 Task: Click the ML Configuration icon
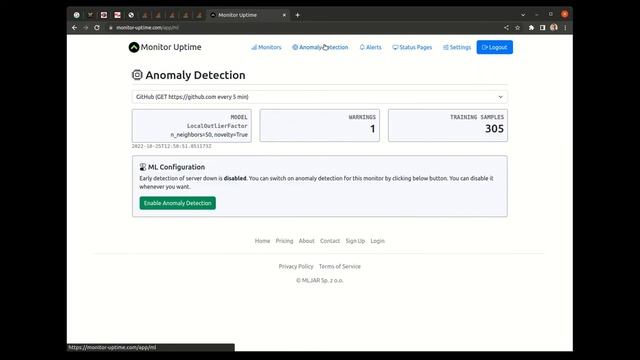(x=143, y=167)
